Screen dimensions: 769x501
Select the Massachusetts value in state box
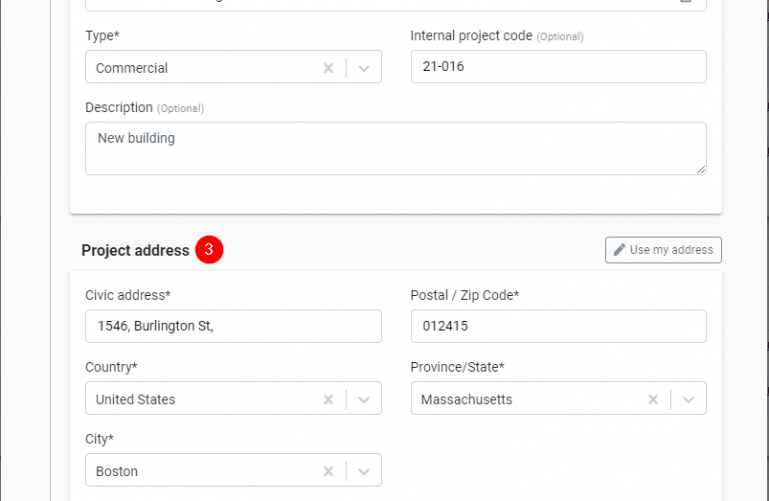[x=466, y=400]
